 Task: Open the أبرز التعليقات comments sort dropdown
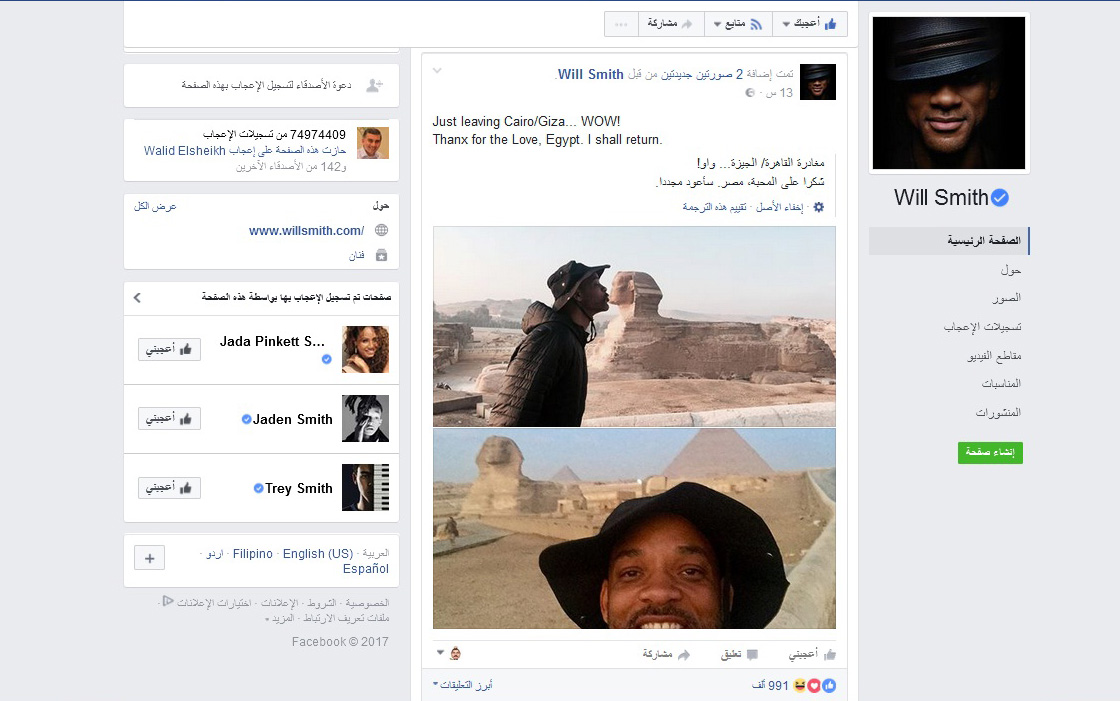pyautogui.click(x=463, y=685)
